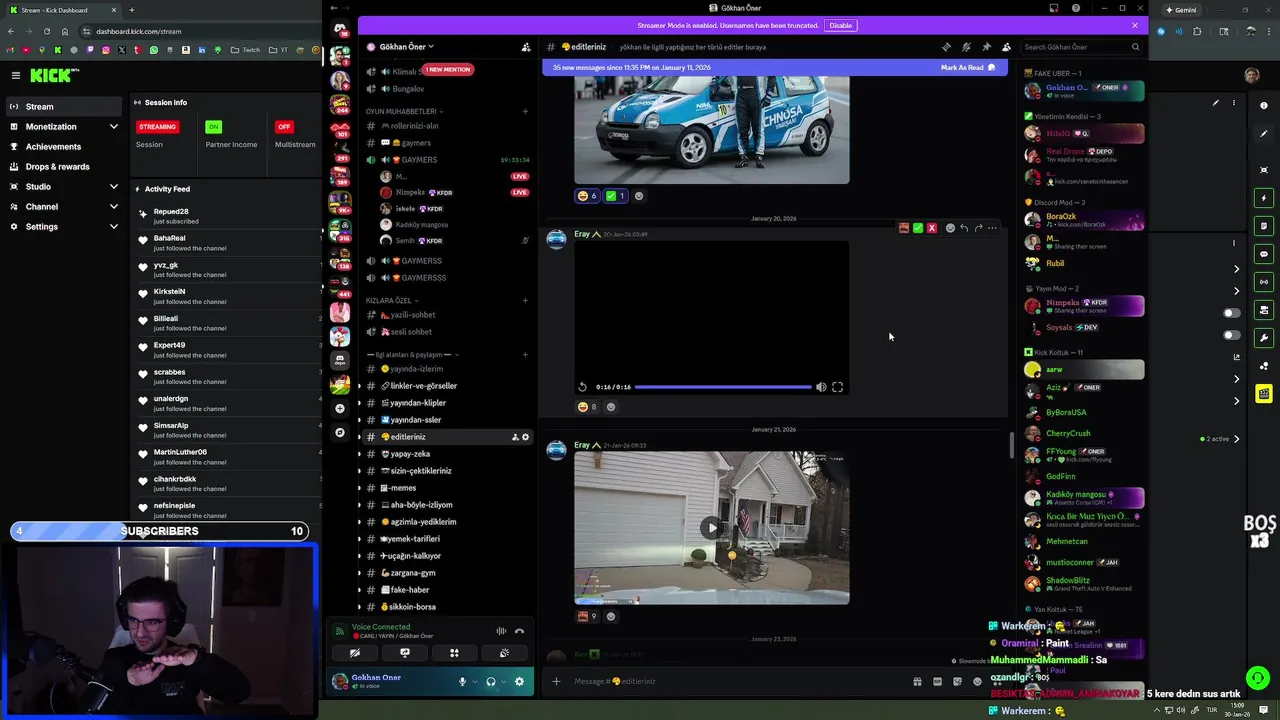The height and width of the screenshot is (720, 1280).
Task: Toggle the 6 laughing emoji reaction
Action: (587, 196)
